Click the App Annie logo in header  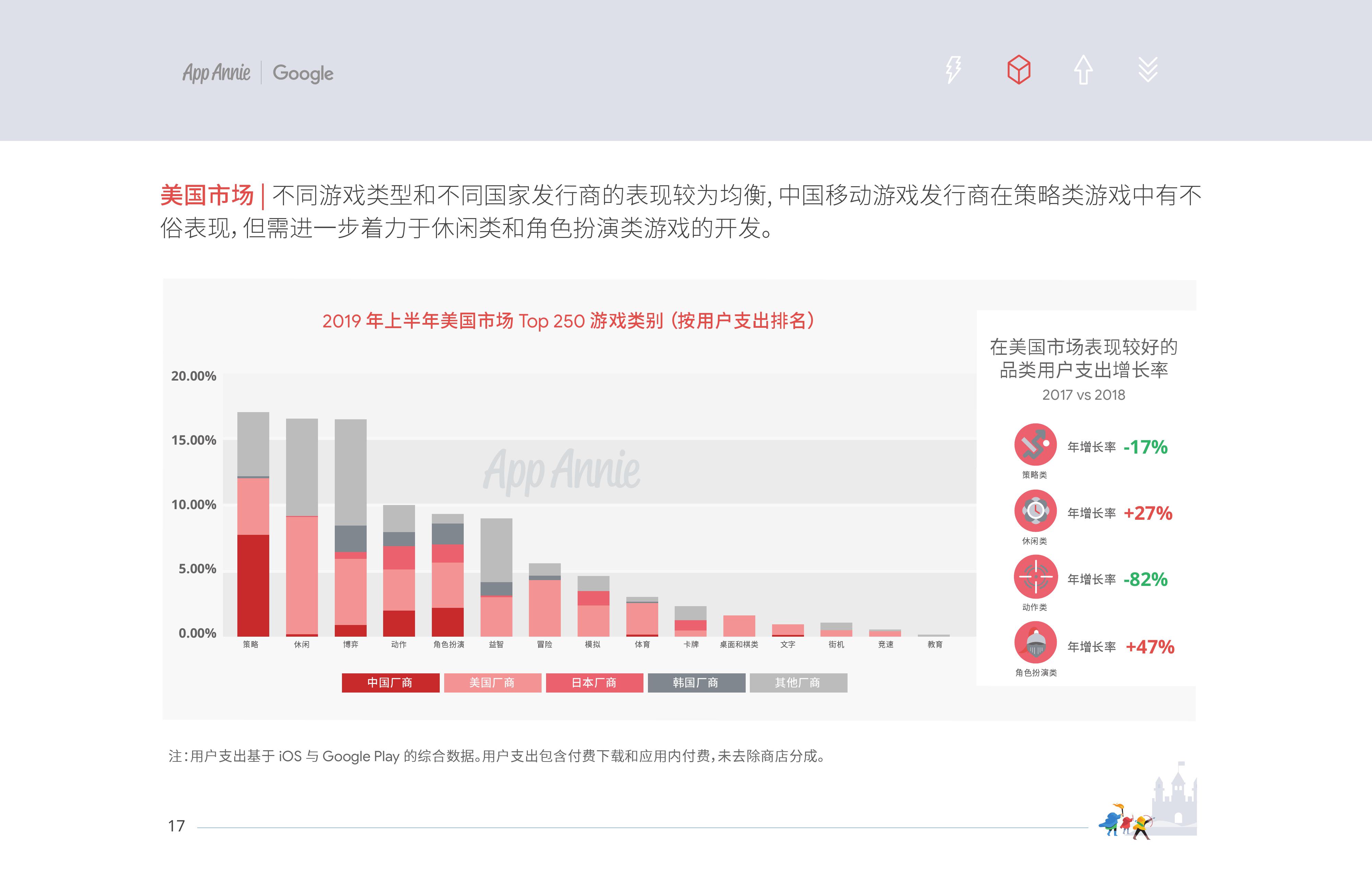click(216, 73)
